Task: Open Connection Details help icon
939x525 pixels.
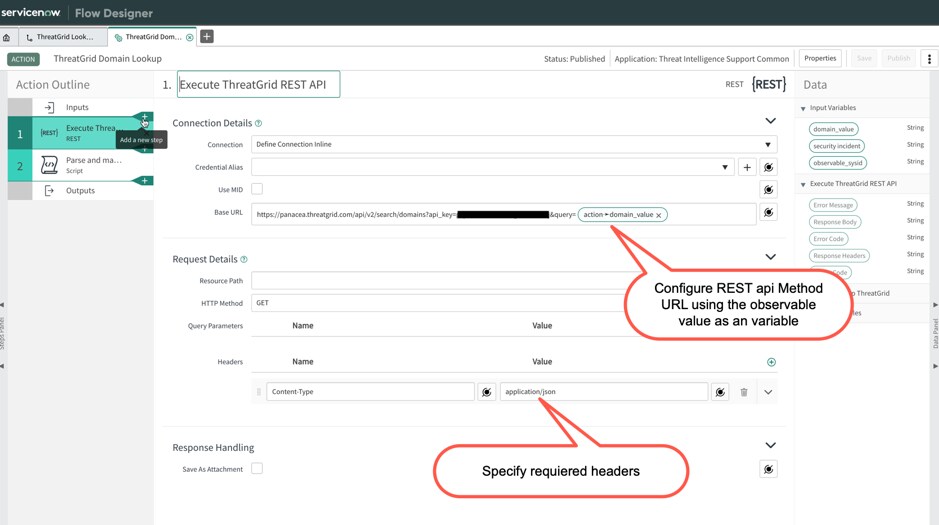Action: coord(259,123)
